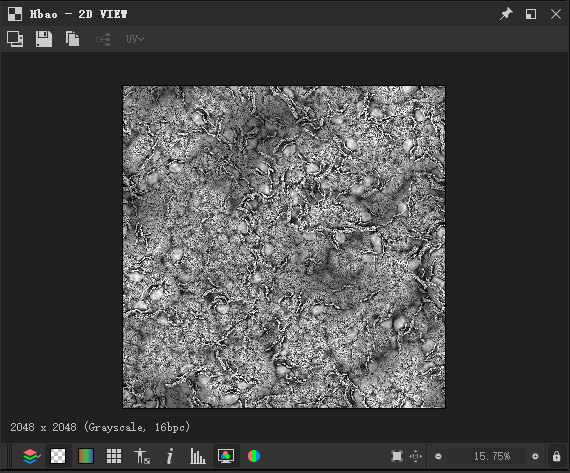Toggle the view lock padlock icon
The image size is (570, 473).
[x=557, y=456]
